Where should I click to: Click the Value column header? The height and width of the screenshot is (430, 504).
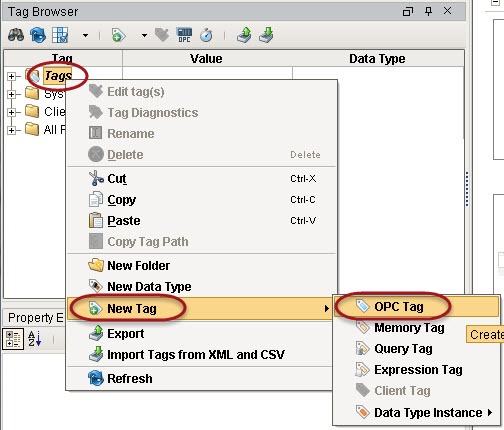[207, 59]
